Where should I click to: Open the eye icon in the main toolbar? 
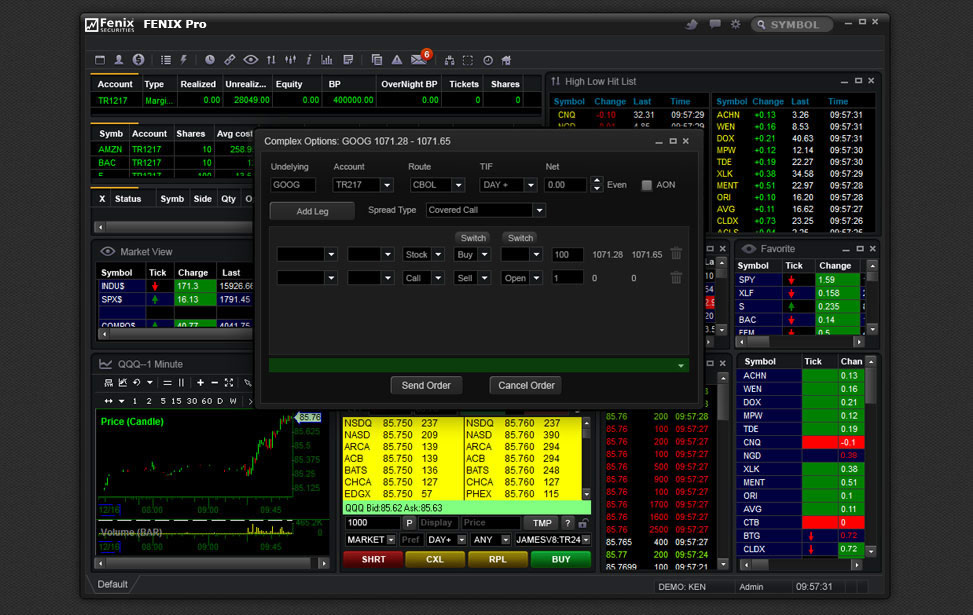[251, 60]
